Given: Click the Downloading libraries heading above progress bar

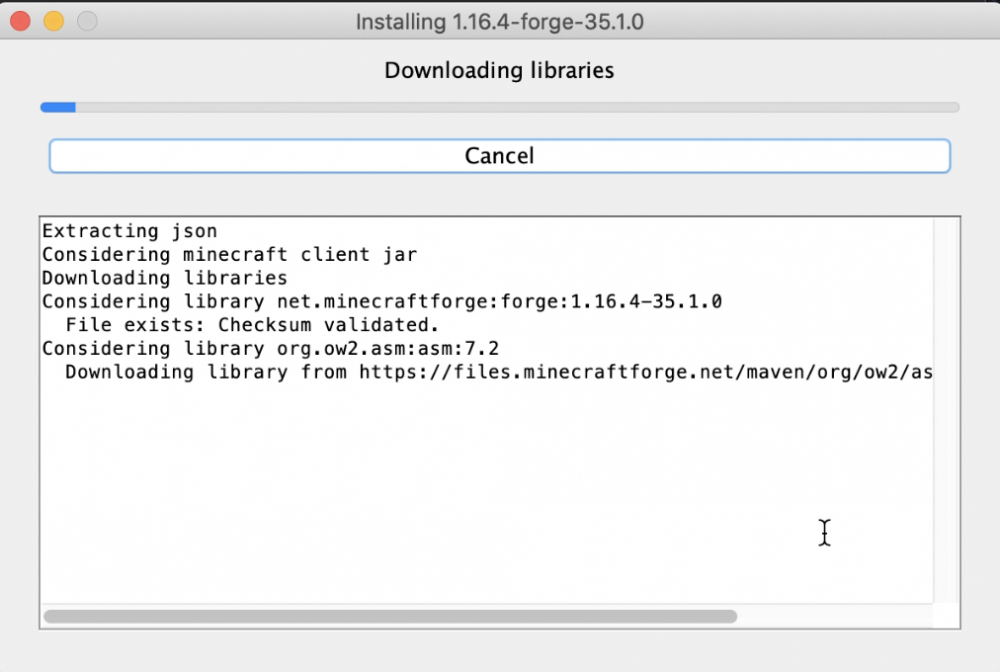Looking at the screenshot, I should point(499,70).
